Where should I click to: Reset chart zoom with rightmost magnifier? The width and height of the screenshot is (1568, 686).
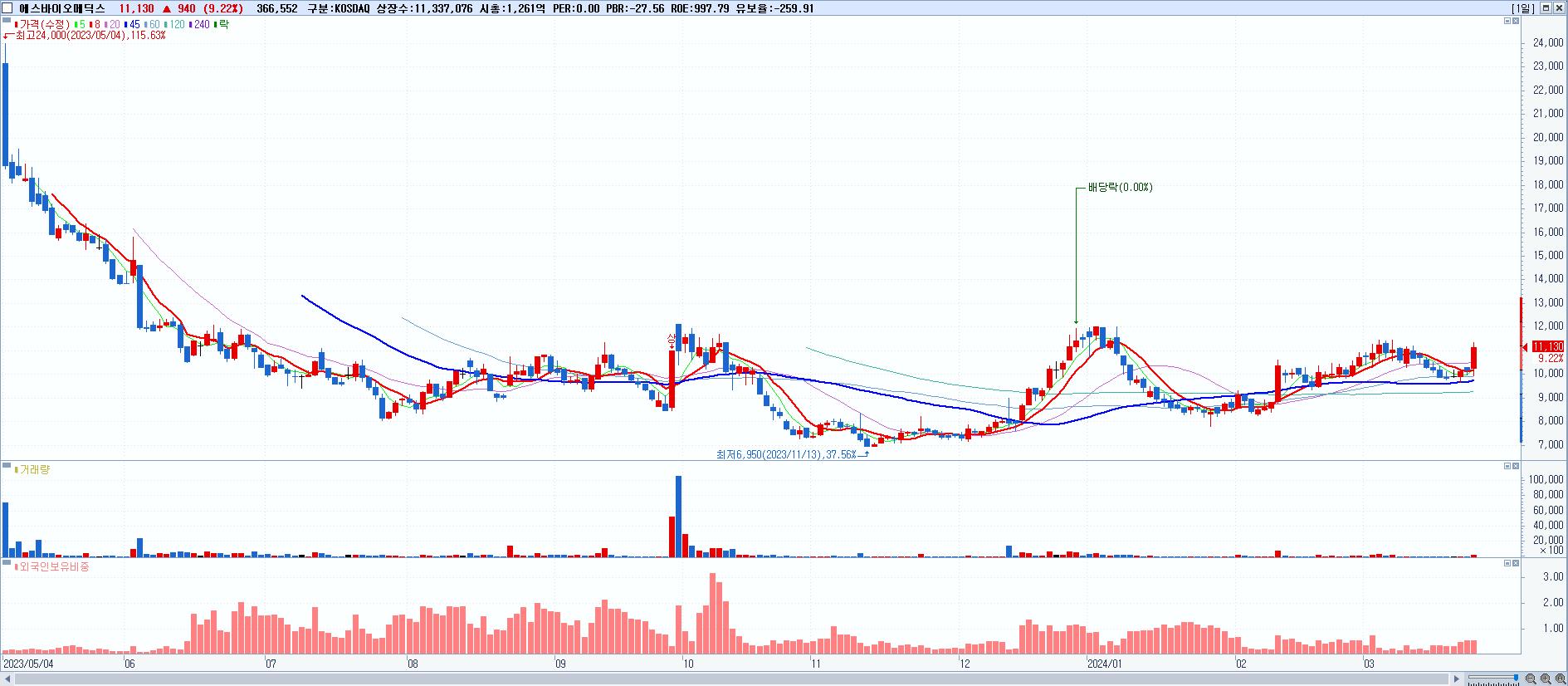tap(1560, 679)
